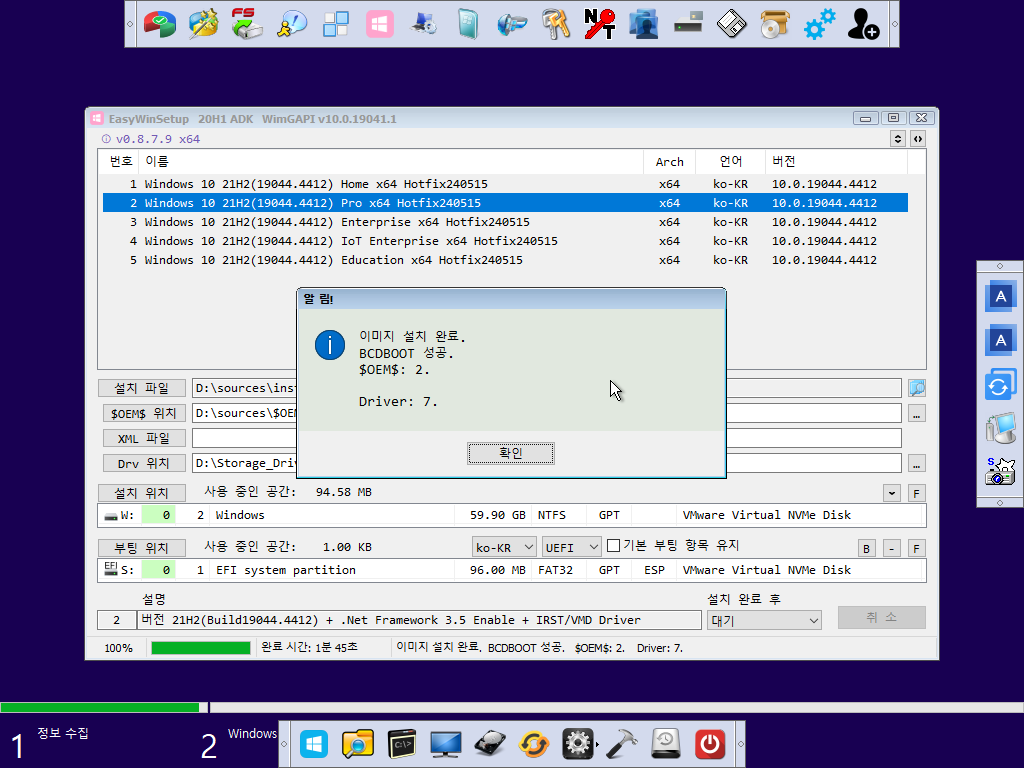Open the UEFI boot mode dropdown
The height and width of the screenshot is (768, 1024).
(x=571, y=547)
